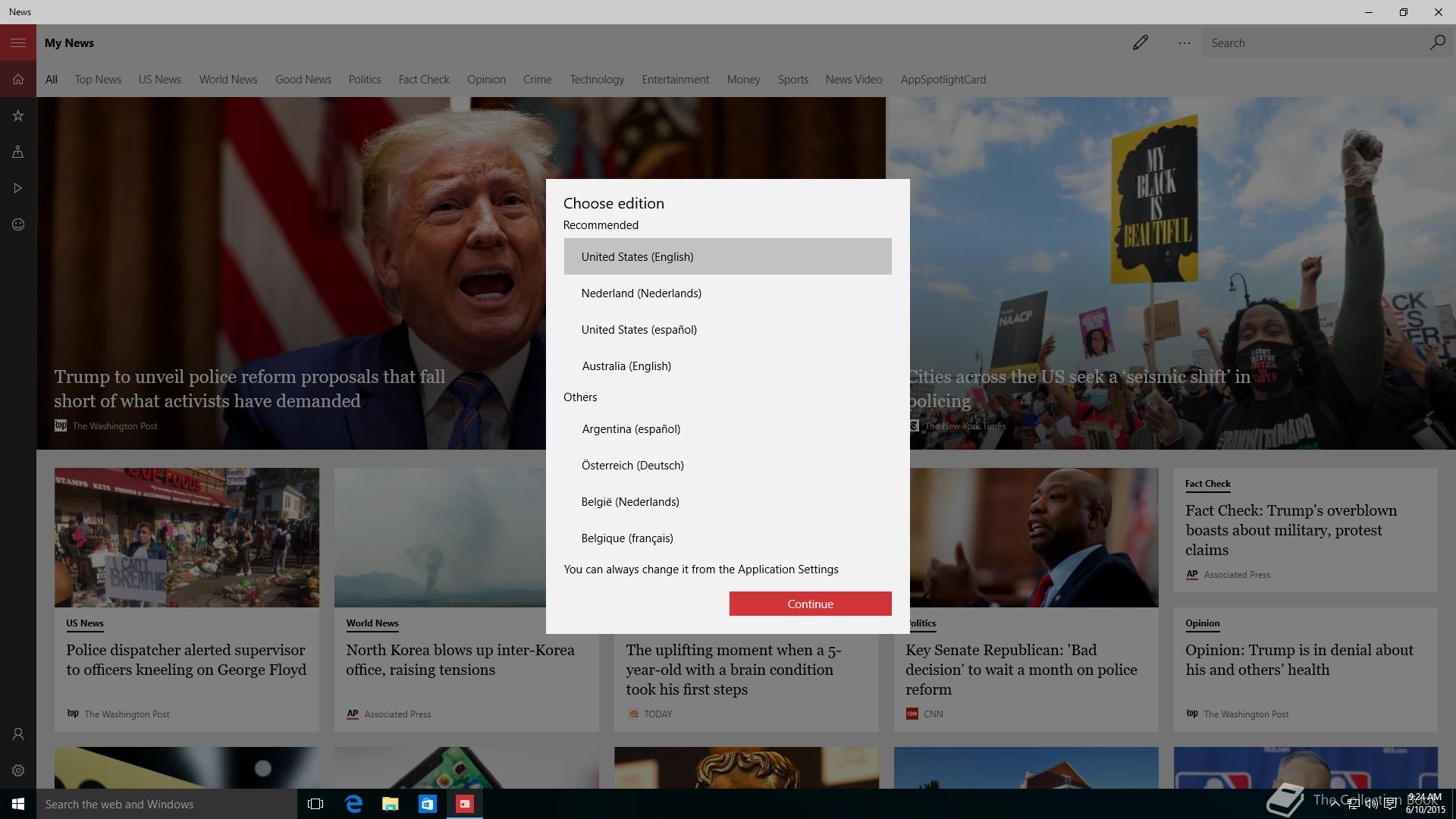
Task: Open the Money tab
Action: (x=743, y=80)
